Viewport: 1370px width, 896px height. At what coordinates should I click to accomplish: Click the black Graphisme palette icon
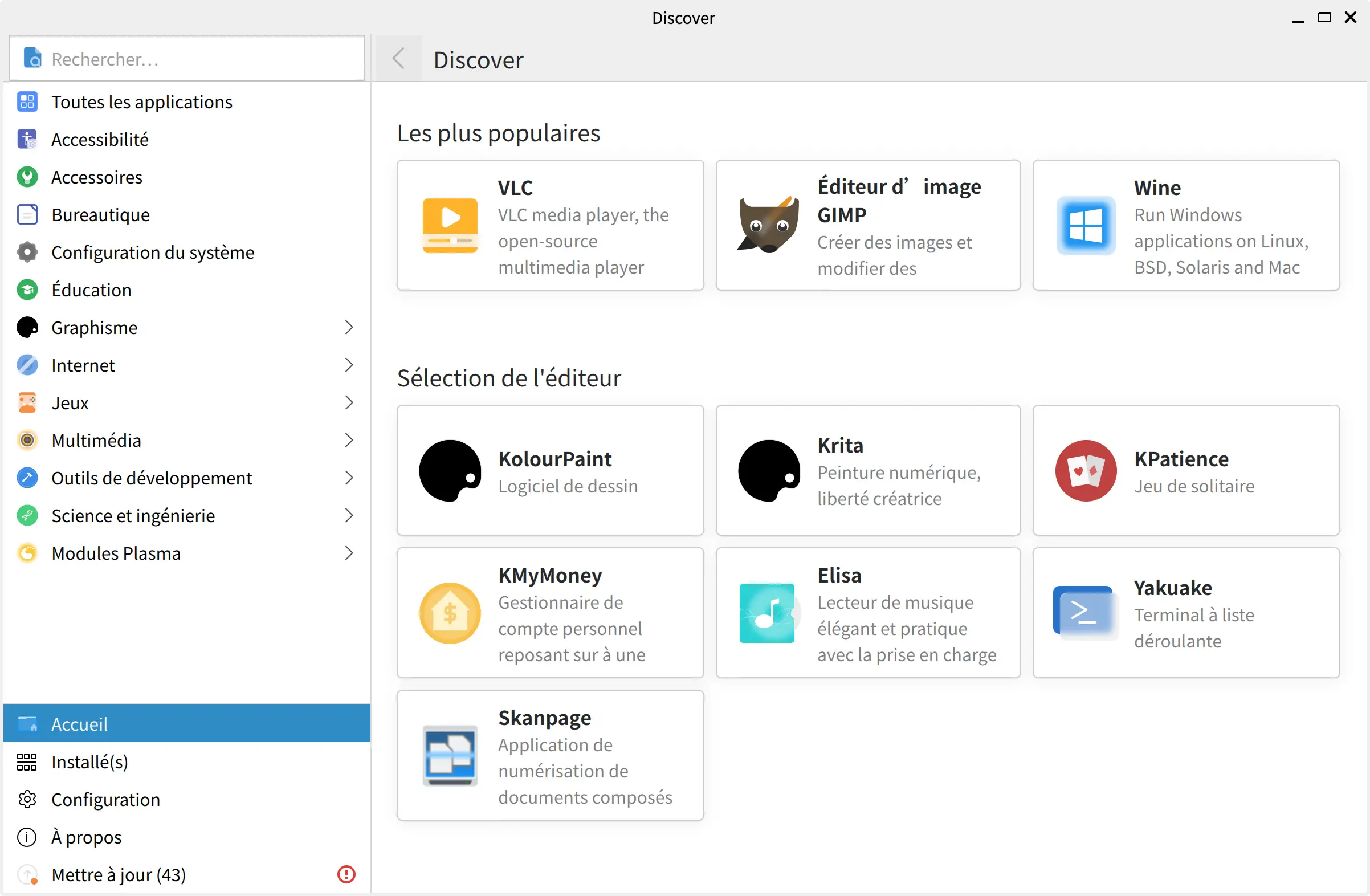pyautogui.click(x=27, y=328)
